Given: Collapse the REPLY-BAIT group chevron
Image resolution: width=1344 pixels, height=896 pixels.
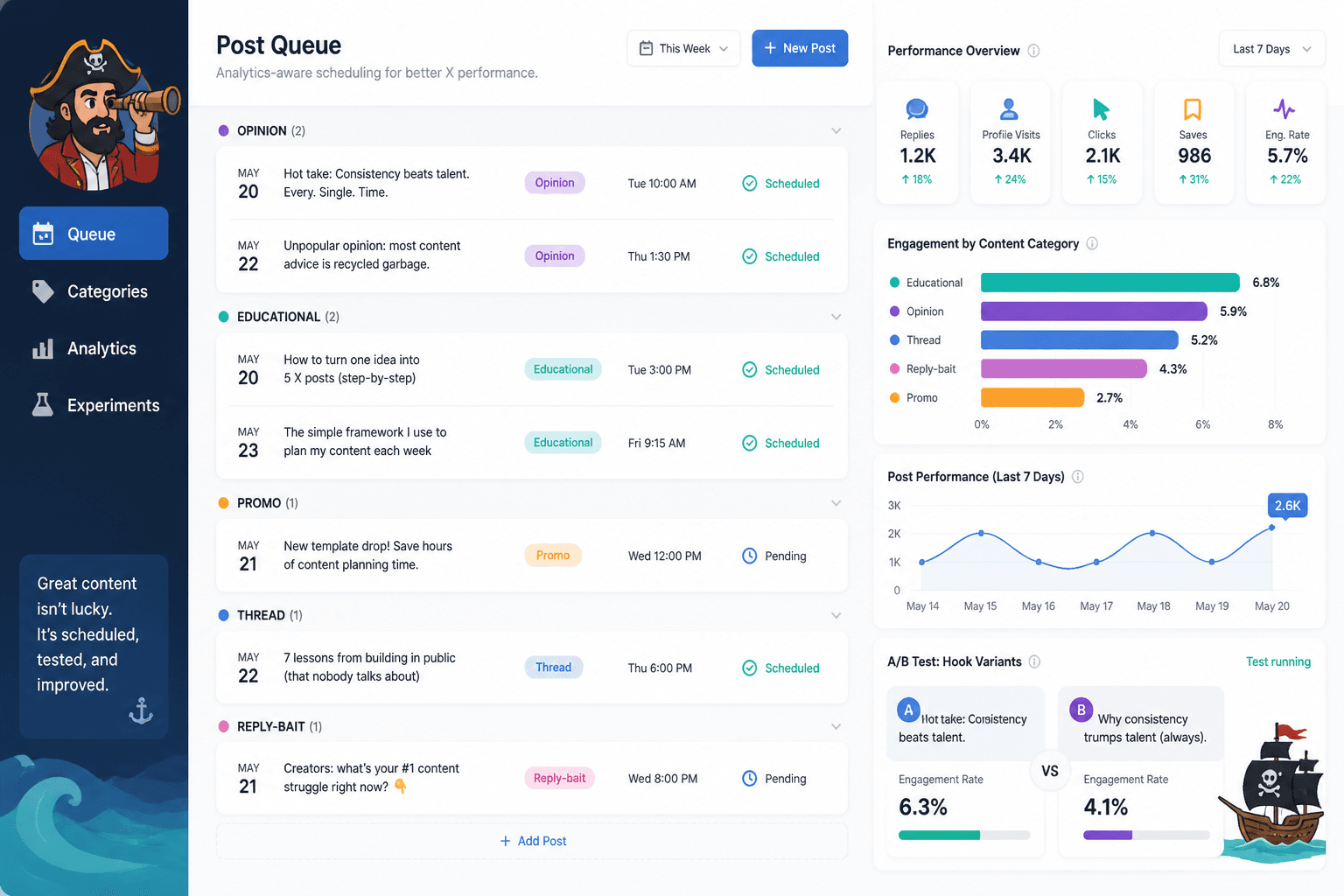Looking at the screenshot, I should (836, 726).
